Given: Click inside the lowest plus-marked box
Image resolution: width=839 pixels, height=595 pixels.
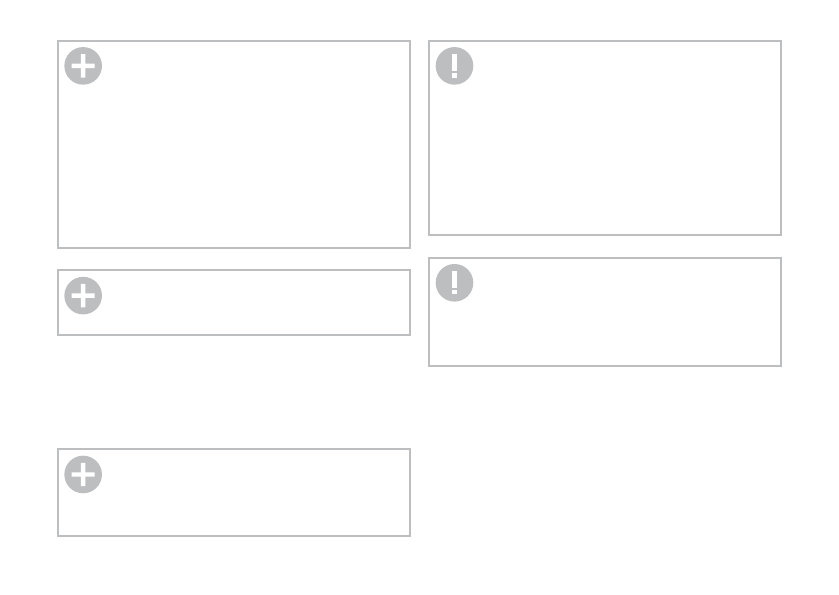Looking at the screenshot, I should tap(234, 492).
